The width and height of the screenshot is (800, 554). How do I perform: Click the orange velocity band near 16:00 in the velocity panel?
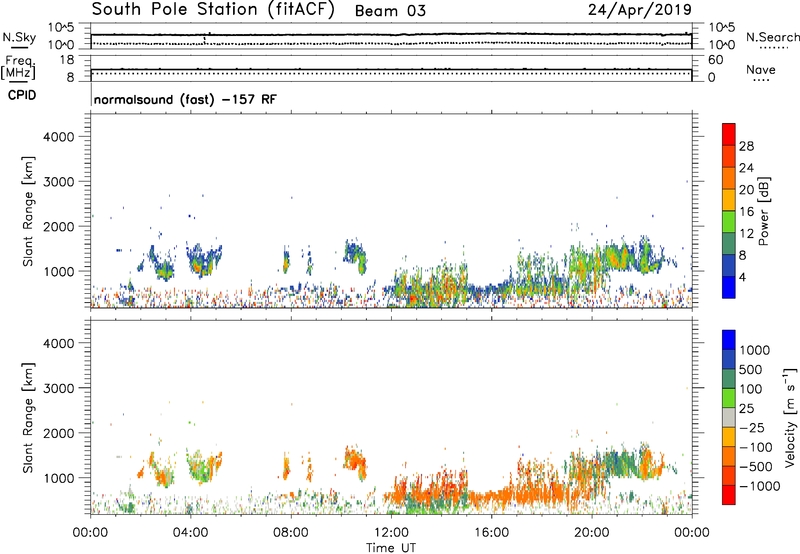[492, 496]
